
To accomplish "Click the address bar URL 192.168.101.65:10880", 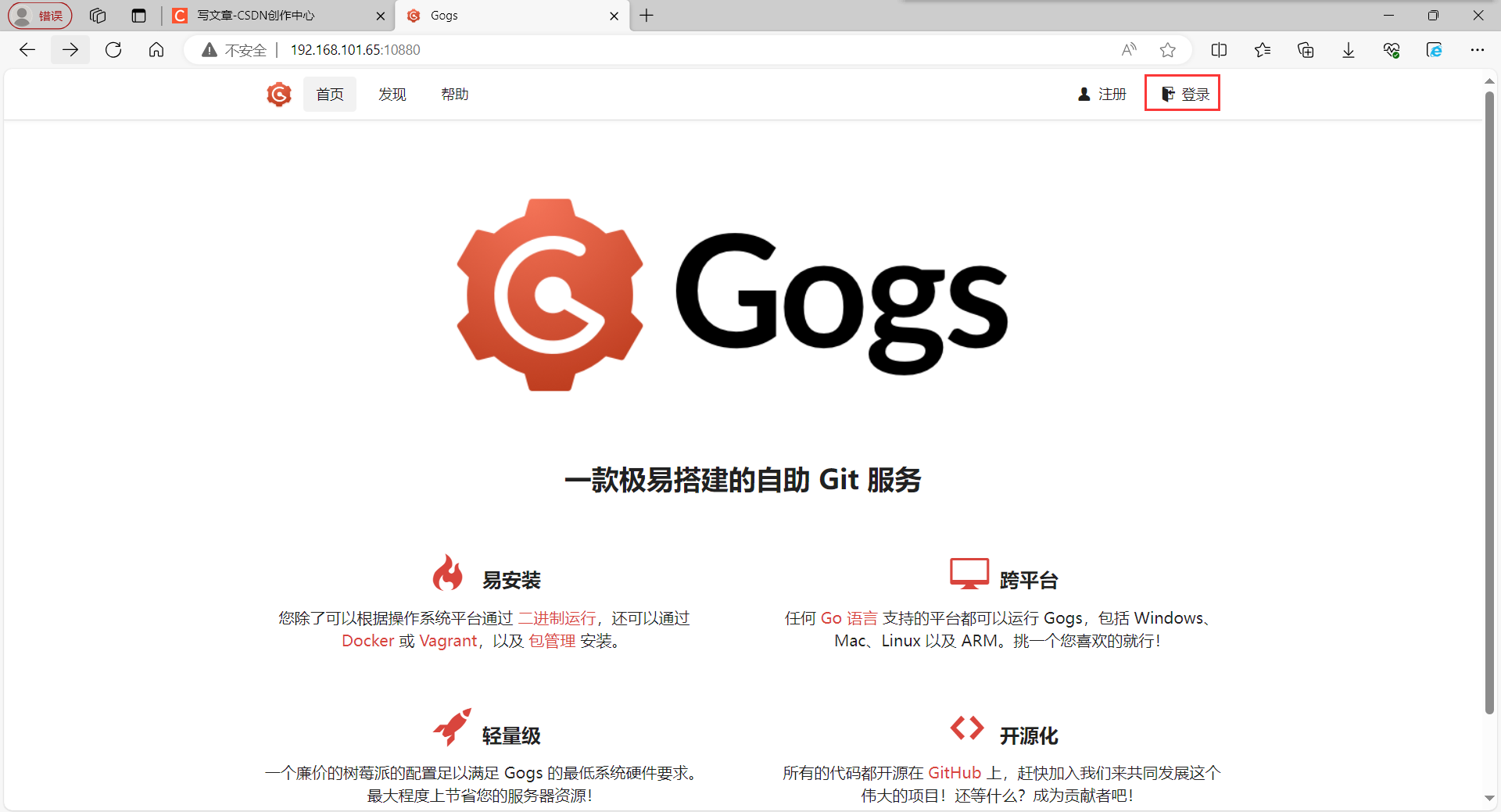I will [356, 50].
